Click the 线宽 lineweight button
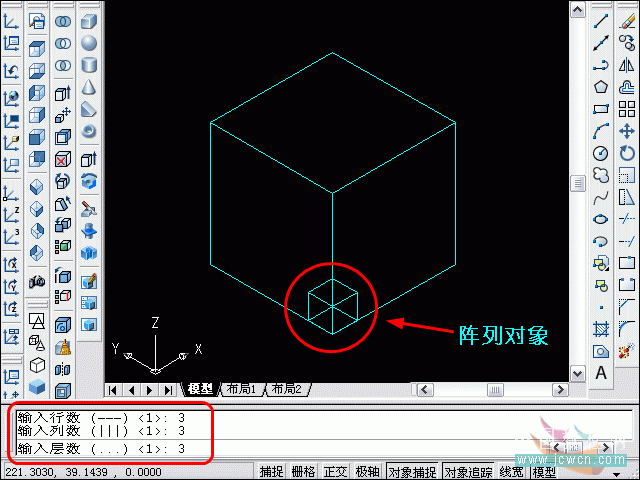This screenshot has width=640, height=480. click(511, 472)
